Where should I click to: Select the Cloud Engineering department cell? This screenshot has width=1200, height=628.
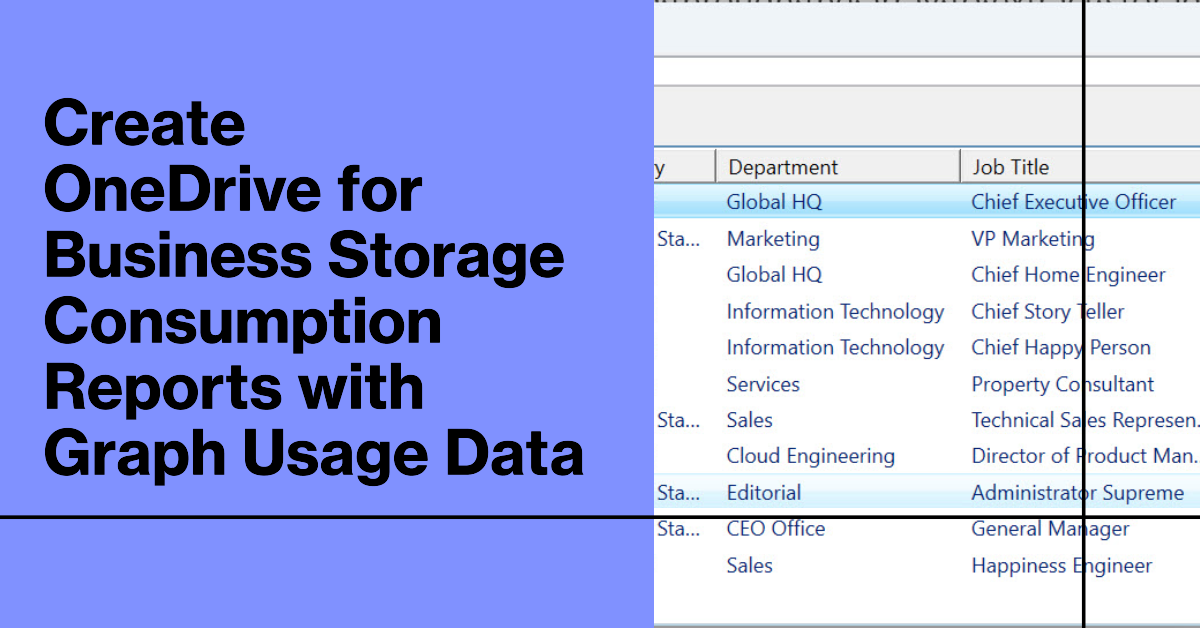(x=810, y=456)
